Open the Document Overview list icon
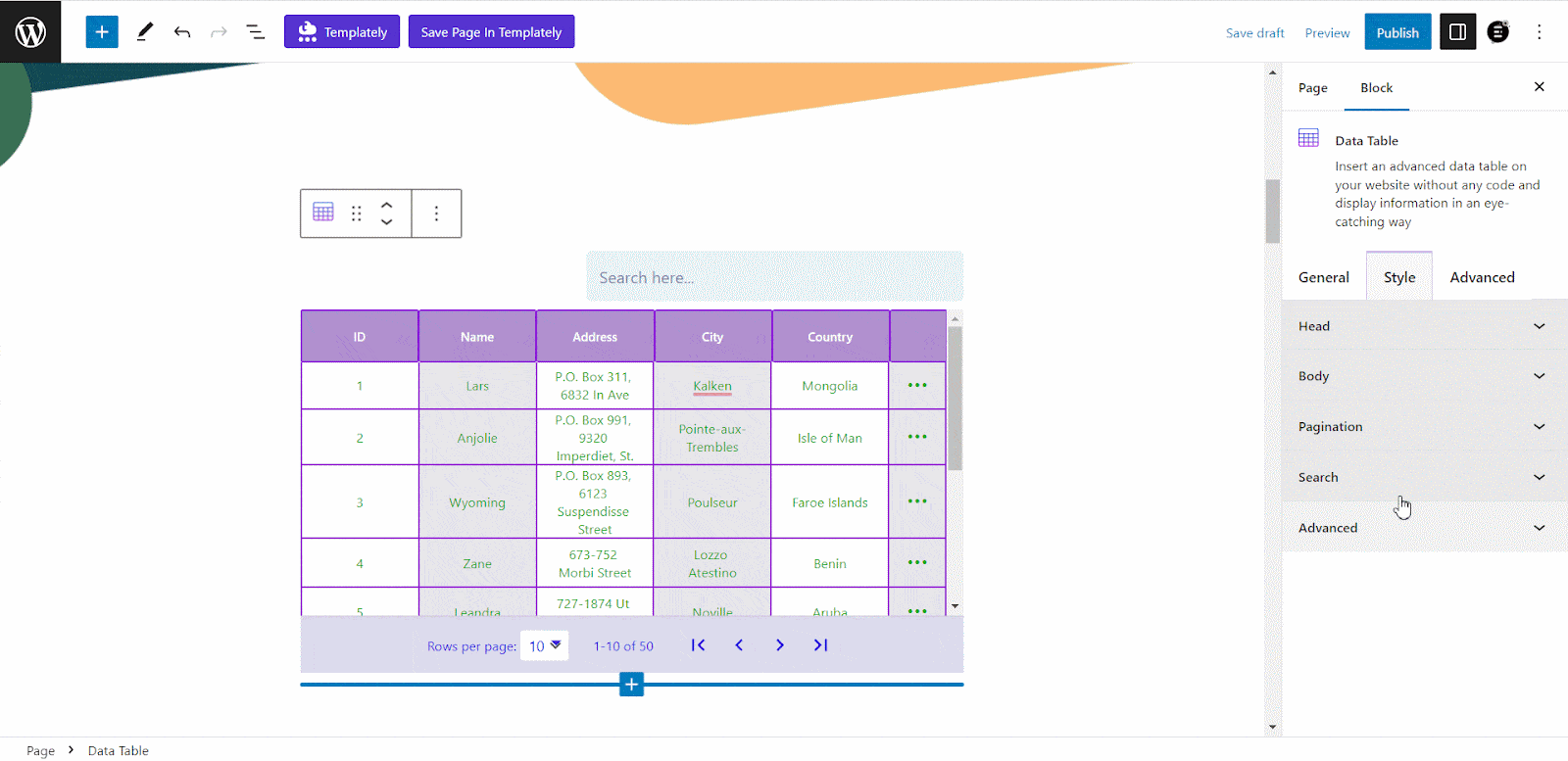The width and height of the screenshot is (1568, 761). tap(256, 31)
